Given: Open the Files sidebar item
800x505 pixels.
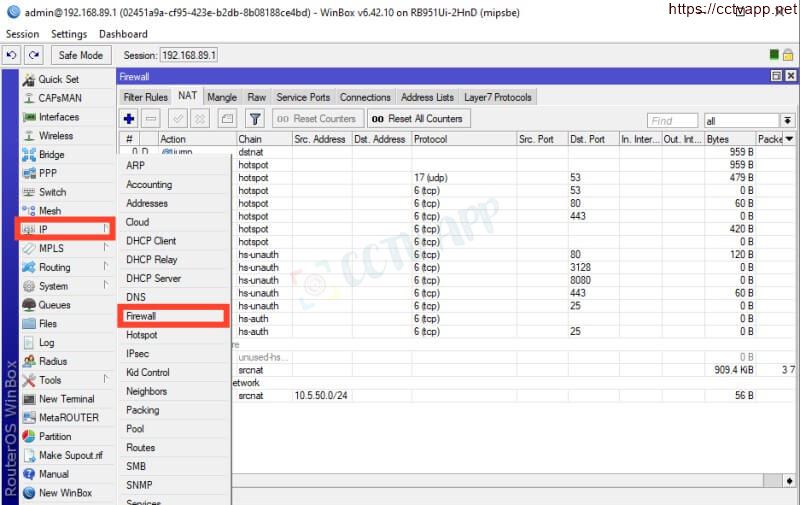Looking at the screenshot, I should [47, 324].
